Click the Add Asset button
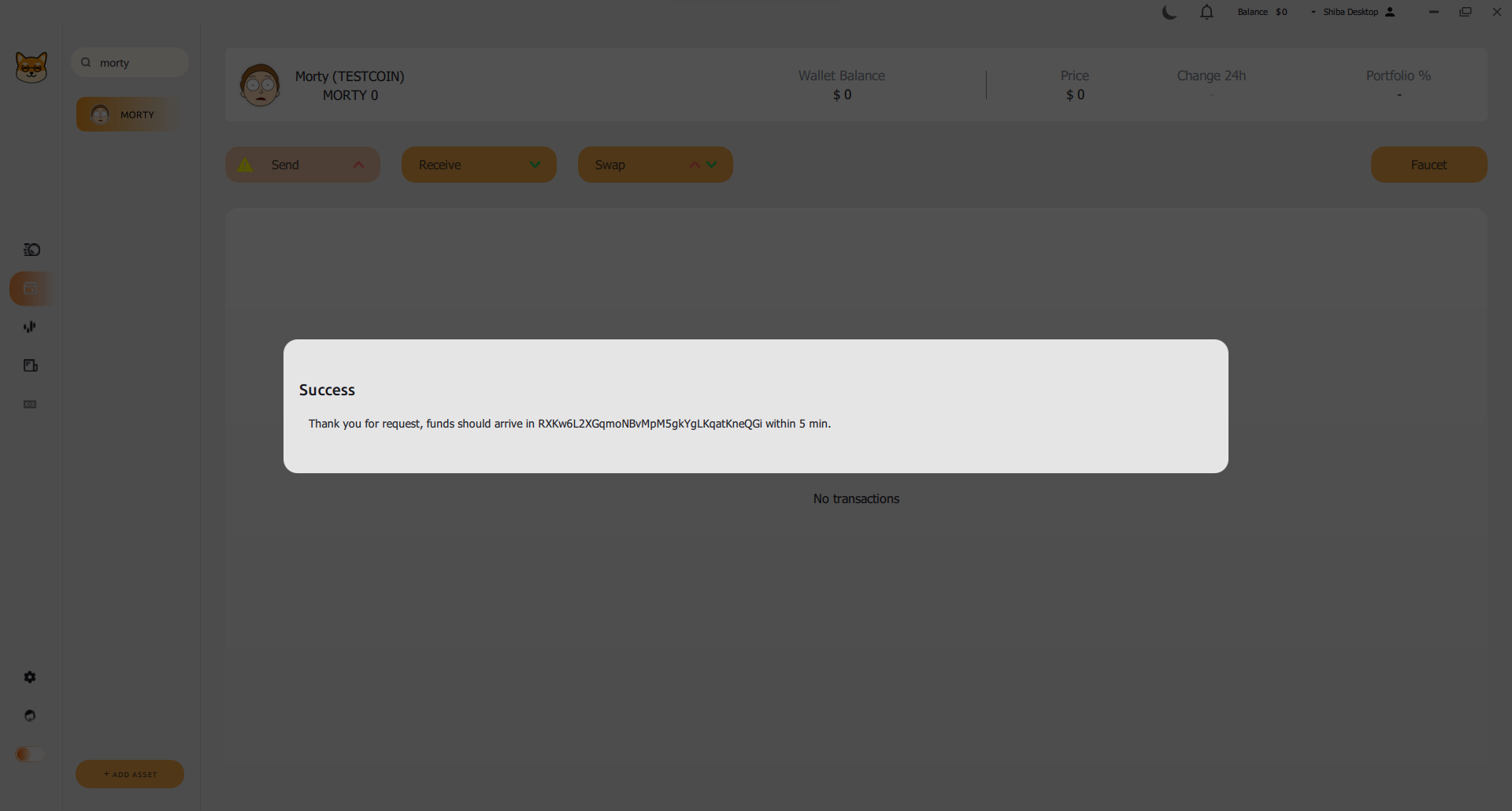The height and width of the screenshot is (811, 1512). coord(130,774)
